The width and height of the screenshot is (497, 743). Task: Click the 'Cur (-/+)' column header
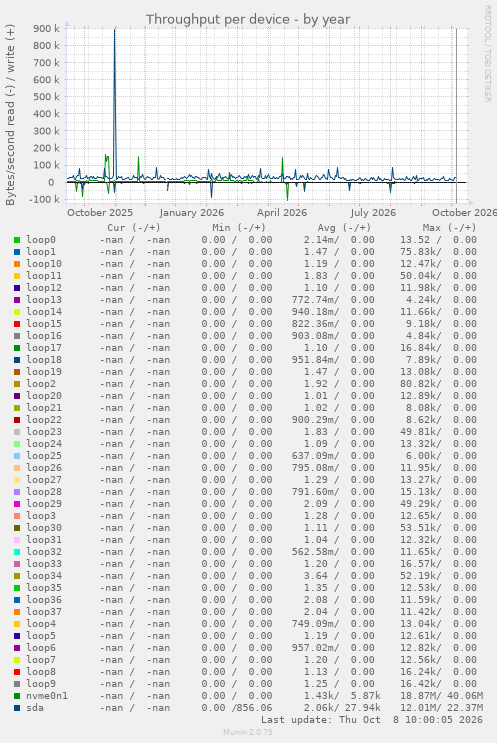click(134, 228)
